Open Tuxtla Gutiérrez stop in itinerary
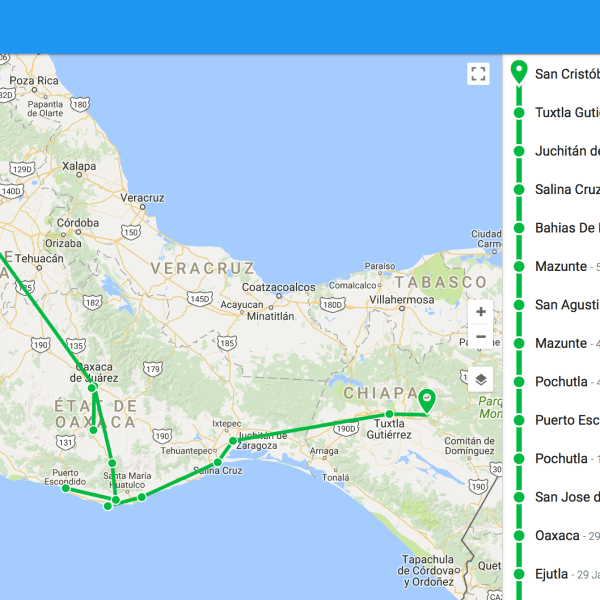 566,113
